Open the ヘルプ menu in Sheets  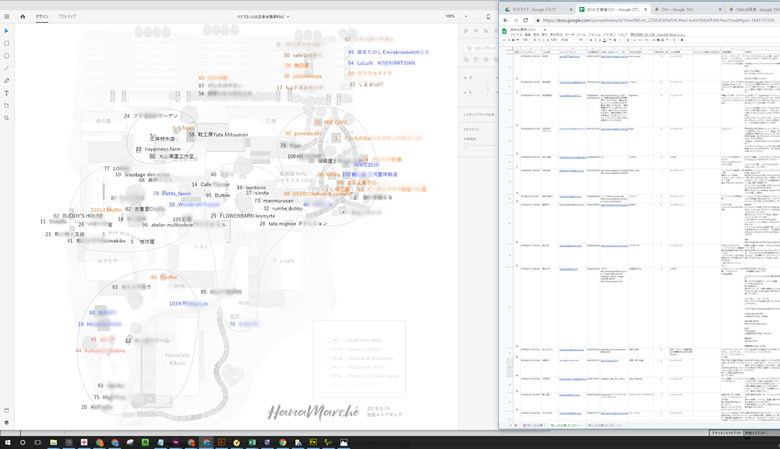click(622, 35)
